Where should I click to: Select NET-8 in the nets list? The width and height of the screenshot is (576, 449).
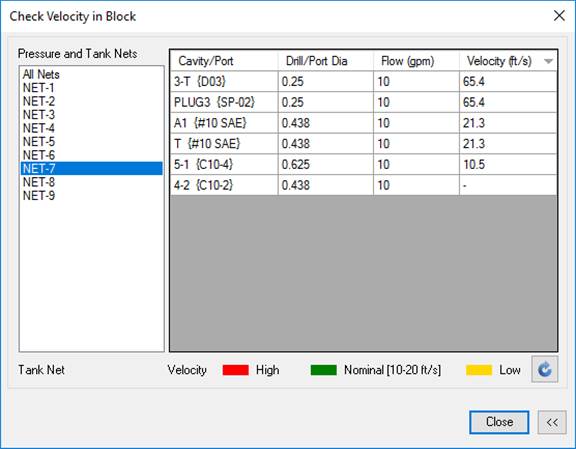tap(39, 182)
